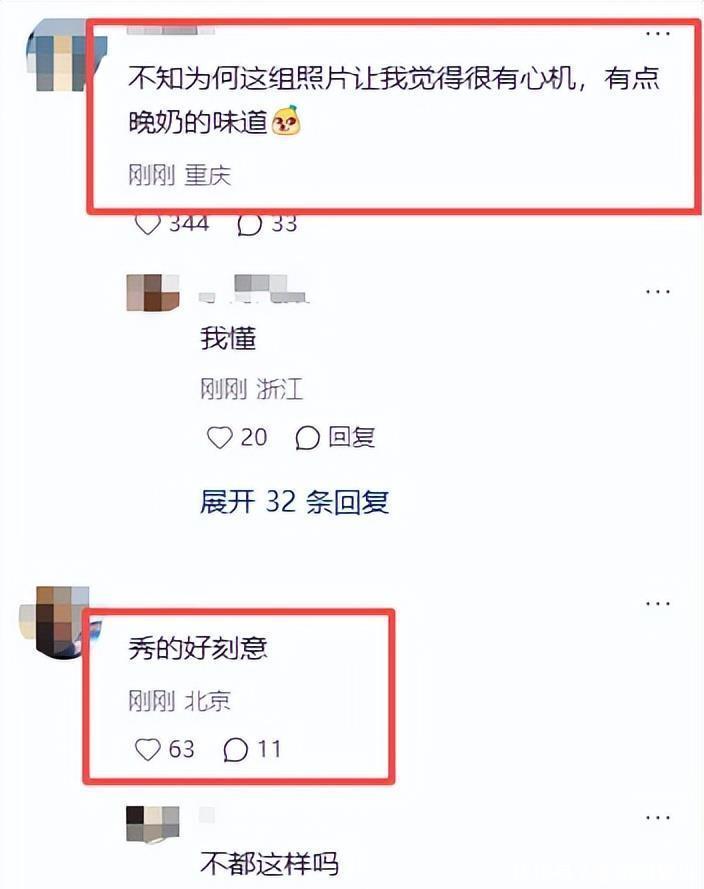Like the 秀的好刻意 comment with 63 likes

(x=148, y=750)
